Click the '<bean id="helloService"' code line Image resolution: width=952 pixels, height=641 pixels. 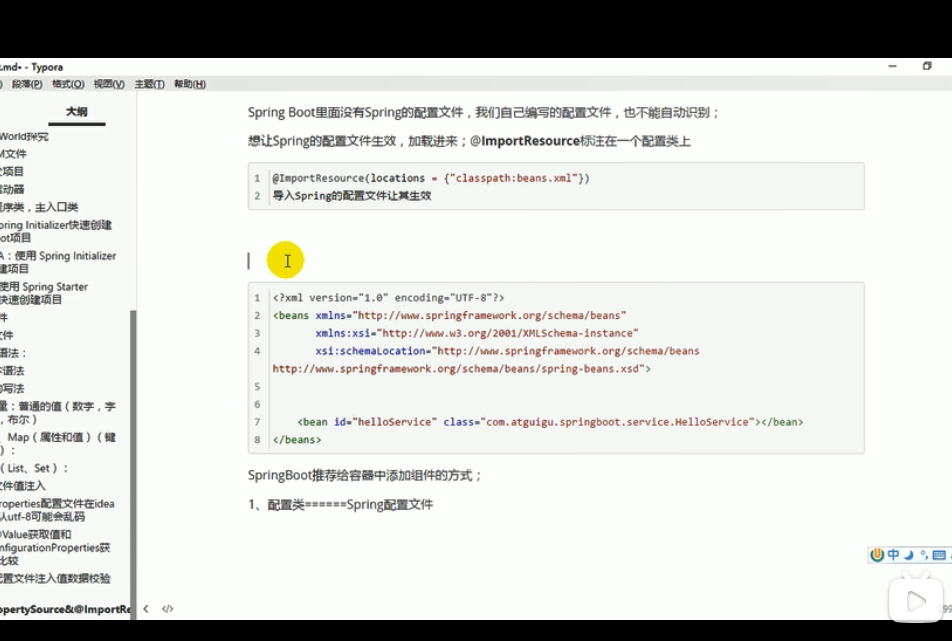pos(550,422)
